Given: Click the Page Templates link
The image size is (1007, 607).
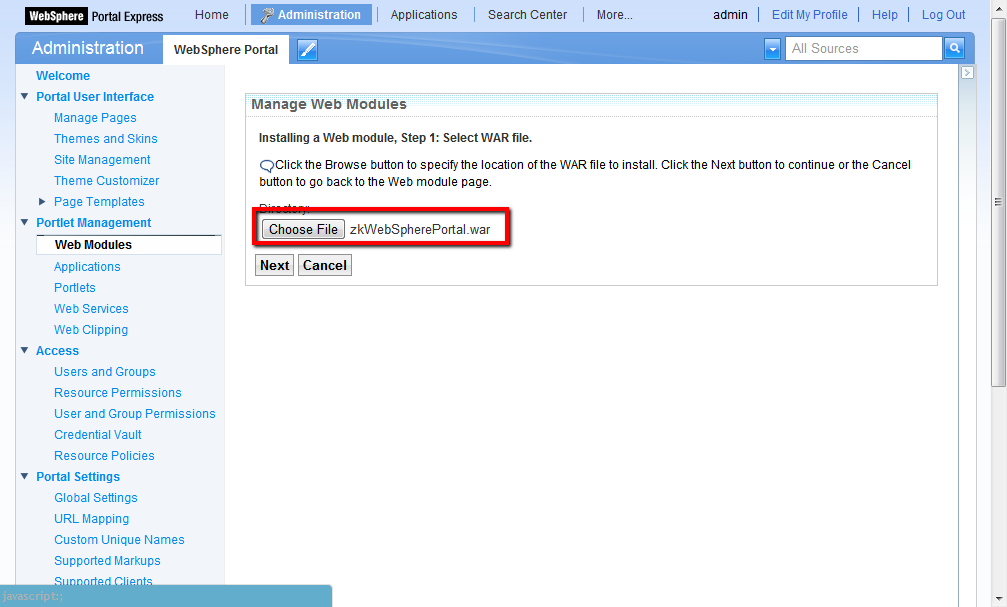Looking at the screenshot, I should click(99, 202).
